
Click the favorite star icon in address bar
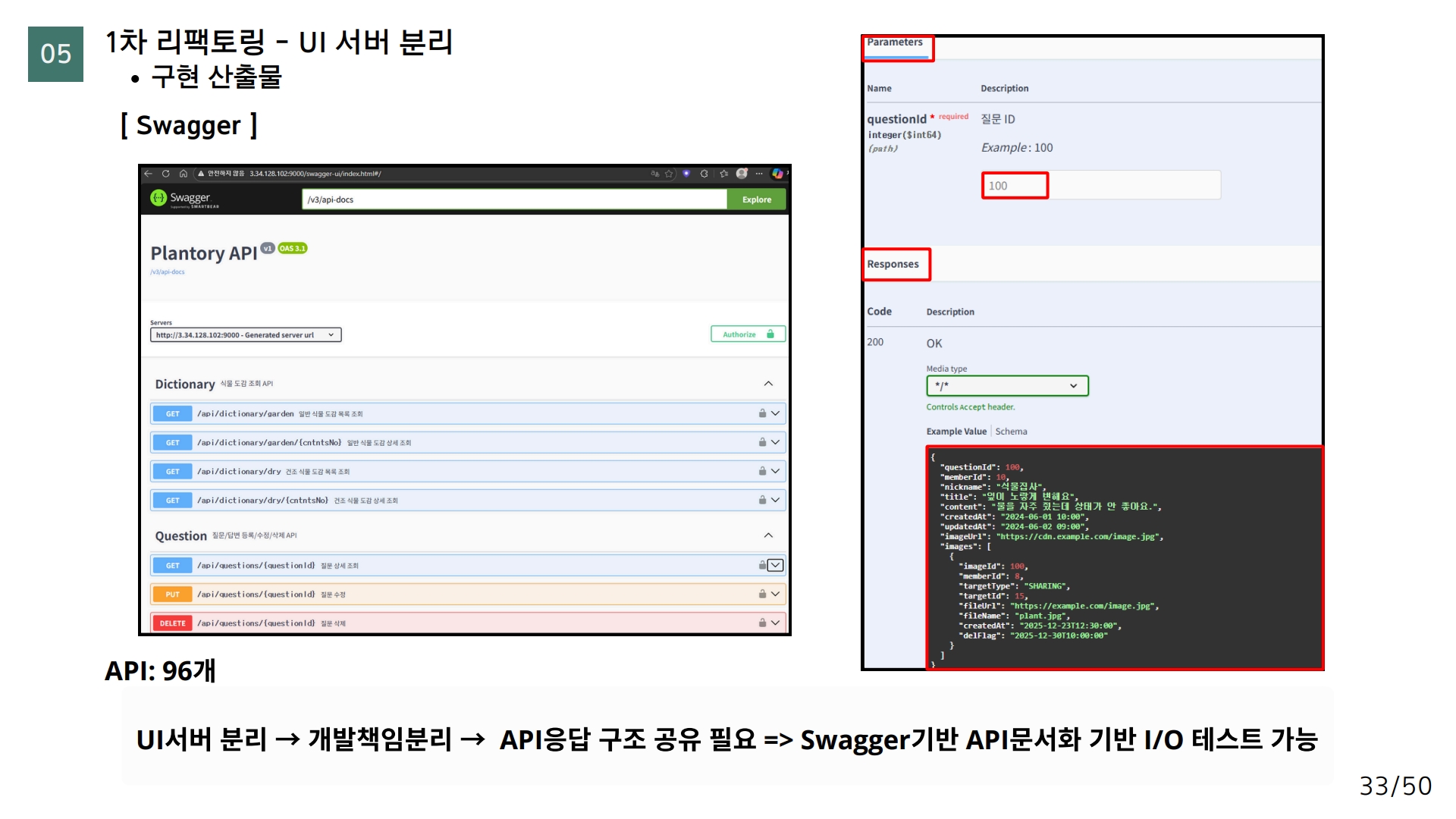[x=669, y=174]
